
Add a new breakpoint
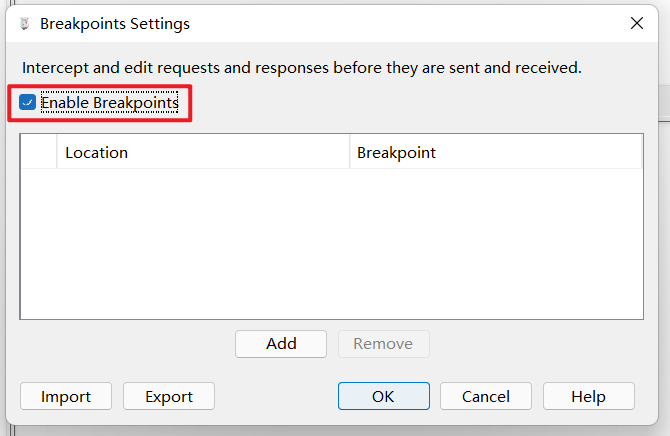pyautogui.click(x=281, y=344)
